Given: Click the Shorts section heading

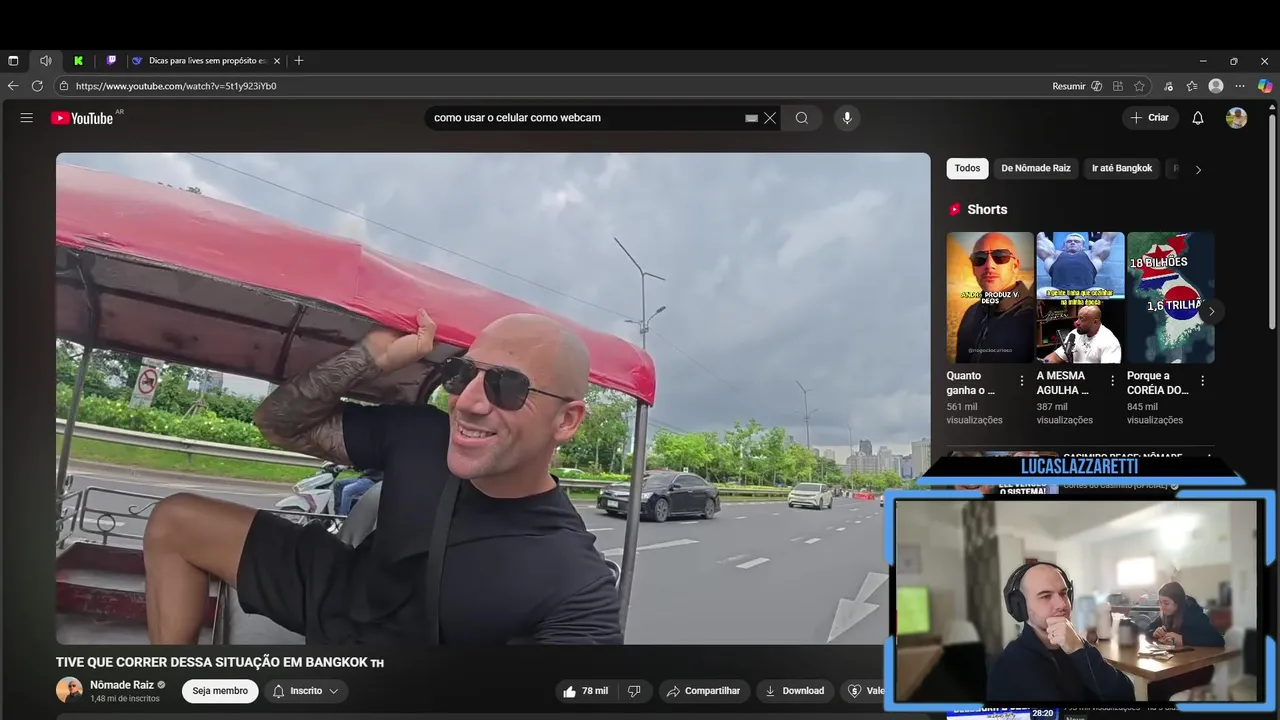Looking at the screenshot, I should pyautogui.click(x=987, y=210).
